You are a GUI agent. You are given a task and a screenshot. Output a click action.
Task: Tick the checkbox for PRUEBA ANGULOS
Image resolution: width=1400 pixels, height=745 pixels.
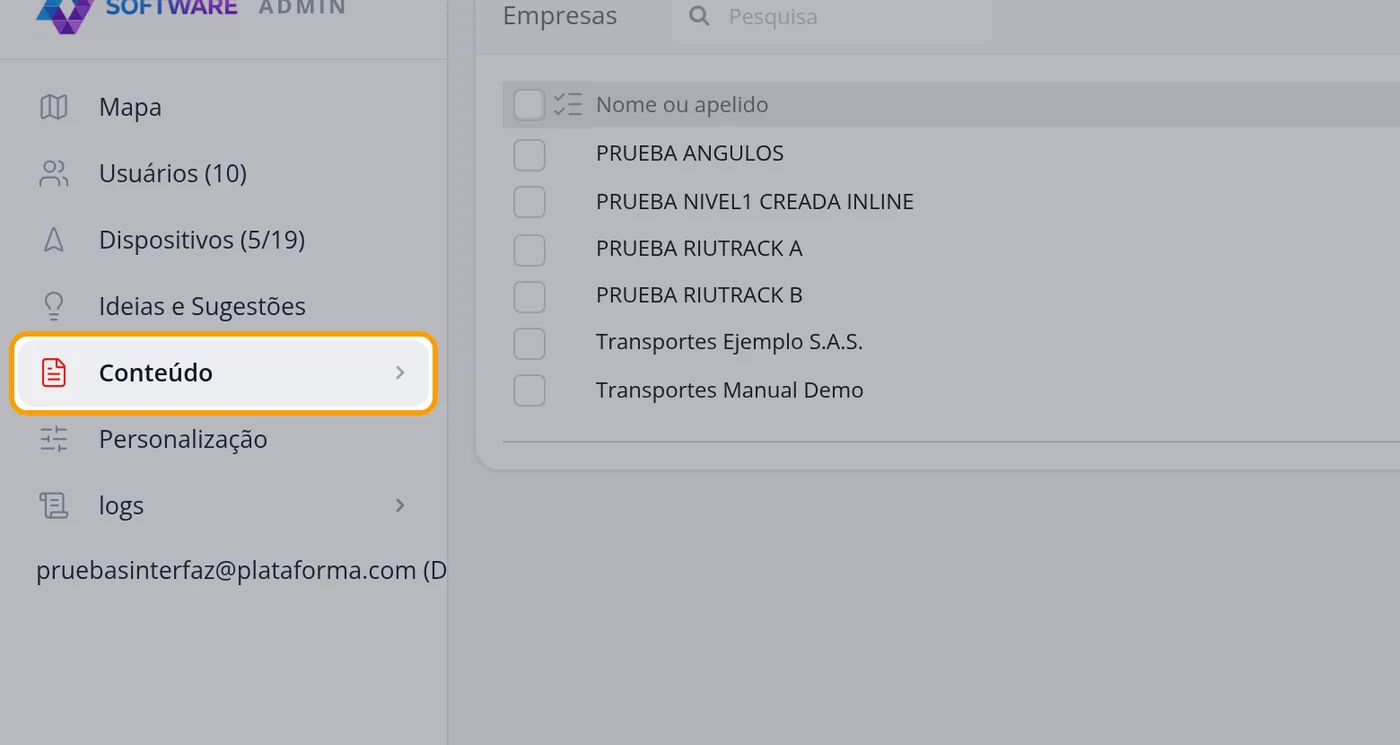coord(529,155)
